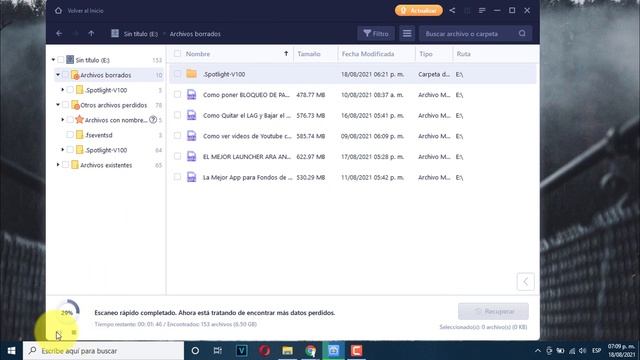Collapse the Sin título (E:) tree node
This screenshot has width=640, height=360.
(53, 60)
